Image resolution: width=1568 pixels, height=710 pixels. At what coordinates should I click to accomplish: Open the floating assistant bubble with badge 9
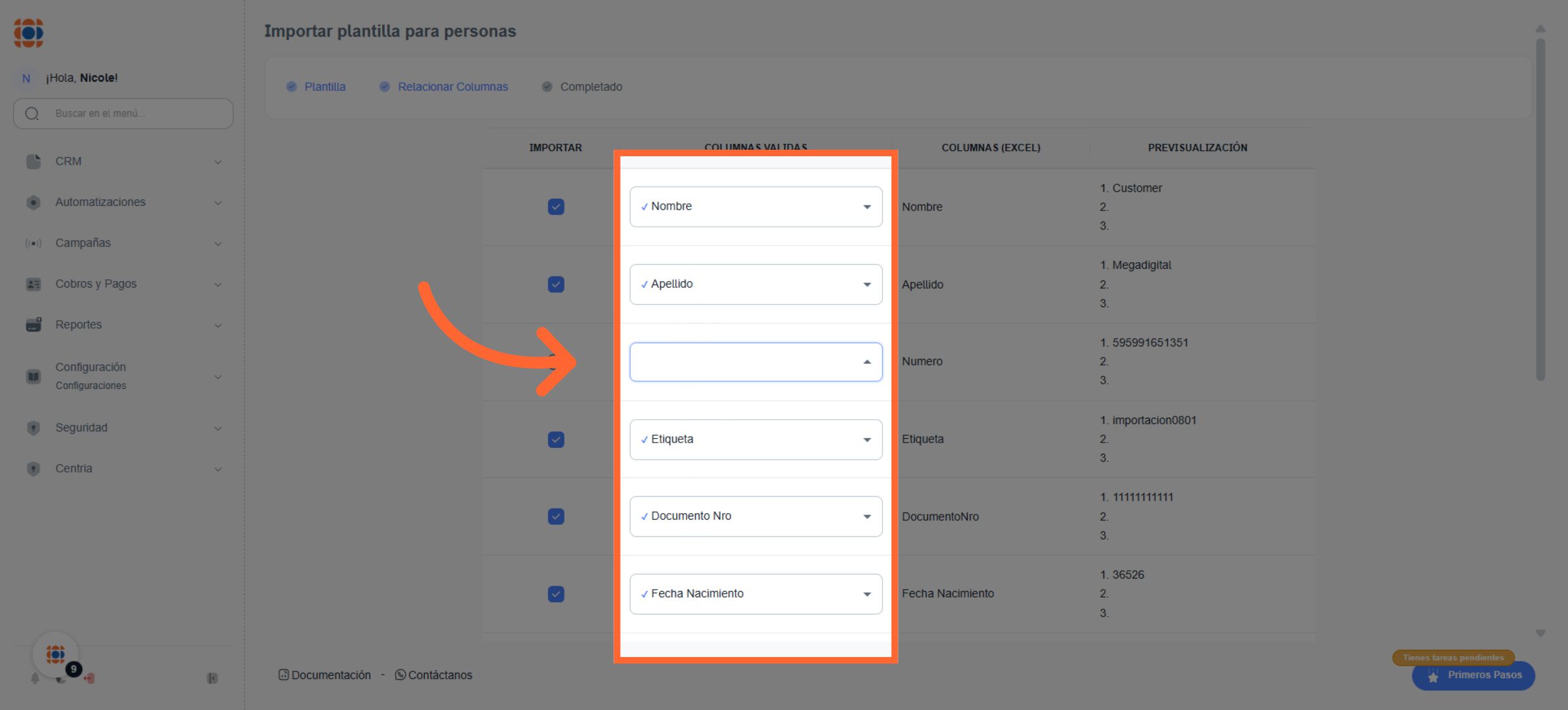[56, 654]
